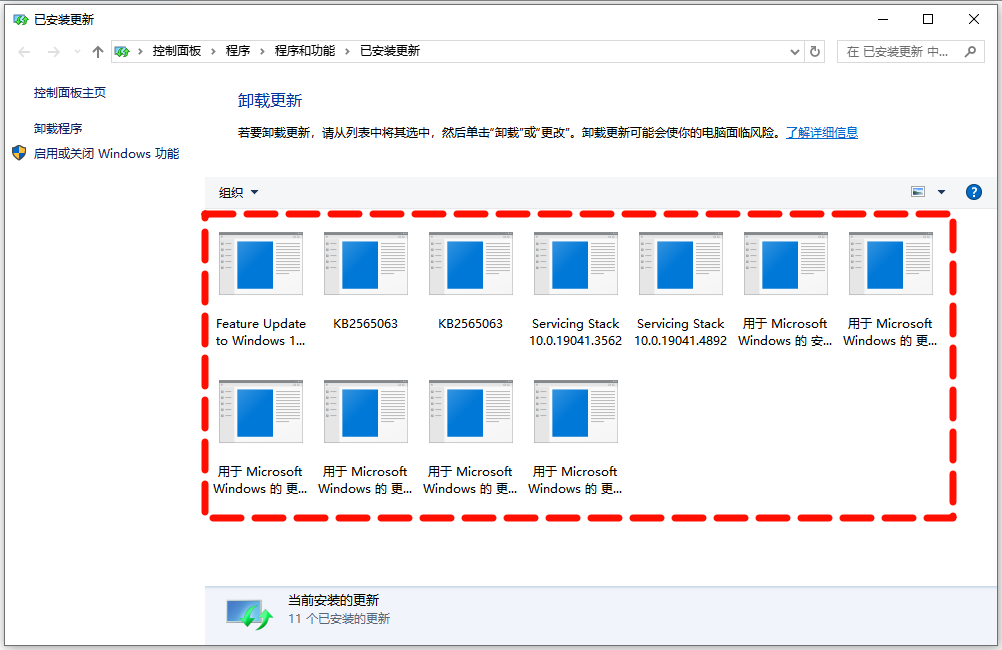Click the shield icon beside Windows features
Screen dimensions: 1002x650
coord(19,153)
